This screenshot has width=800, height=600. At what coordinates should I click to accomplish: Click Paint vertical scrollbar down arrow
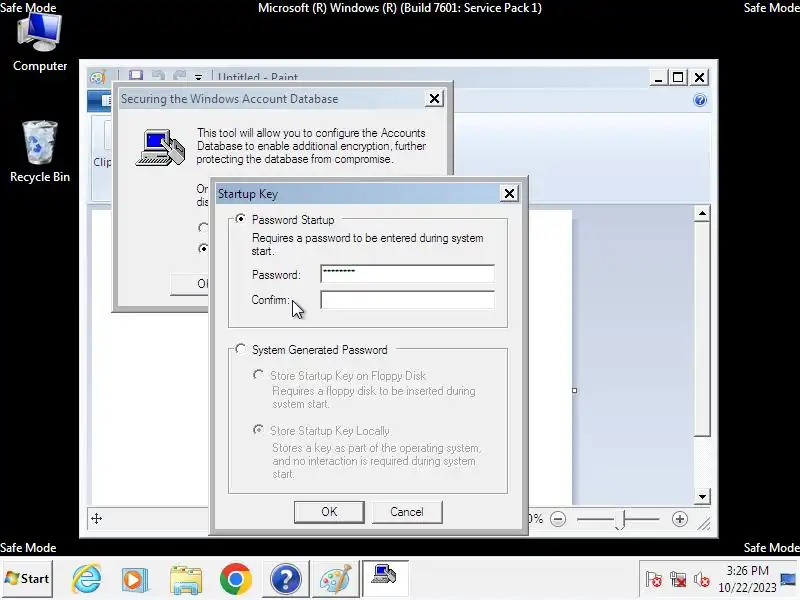[703, 496]
